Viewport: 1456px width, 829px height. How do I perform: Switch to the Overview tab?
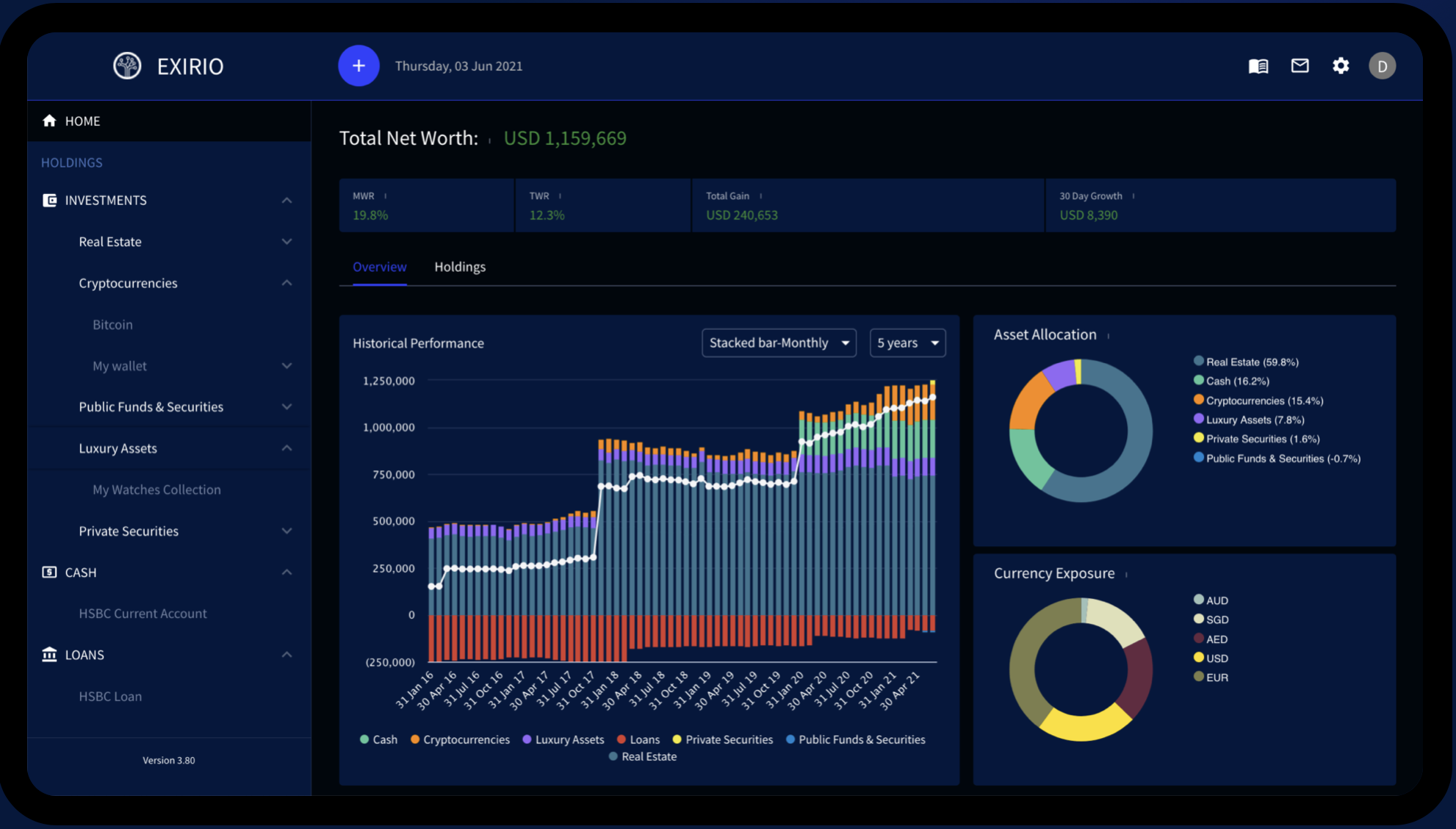pos(379,267)
